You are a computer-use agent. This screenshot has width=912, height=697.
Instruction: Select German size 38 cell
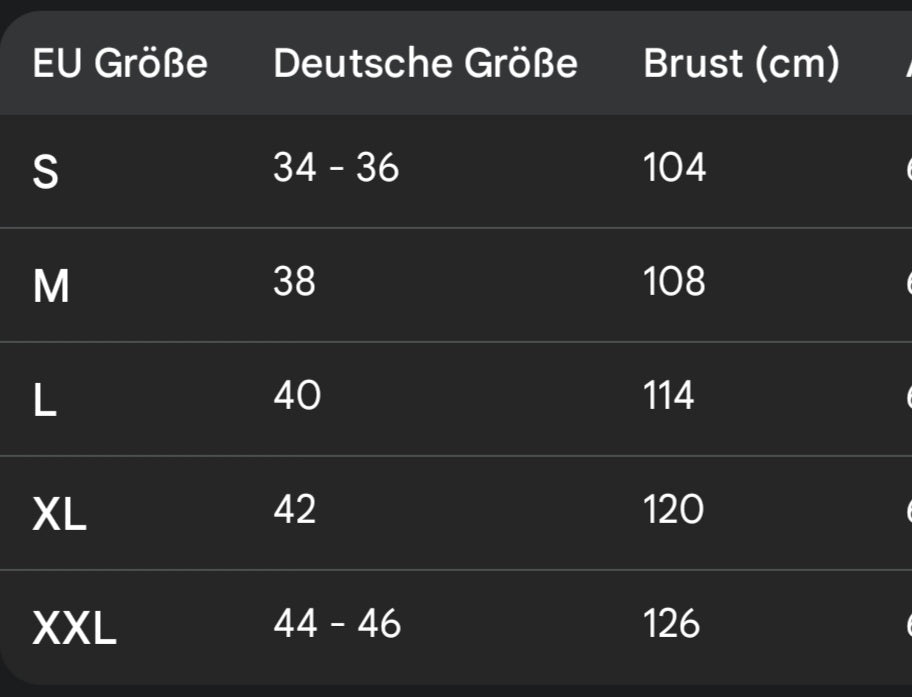294,282
